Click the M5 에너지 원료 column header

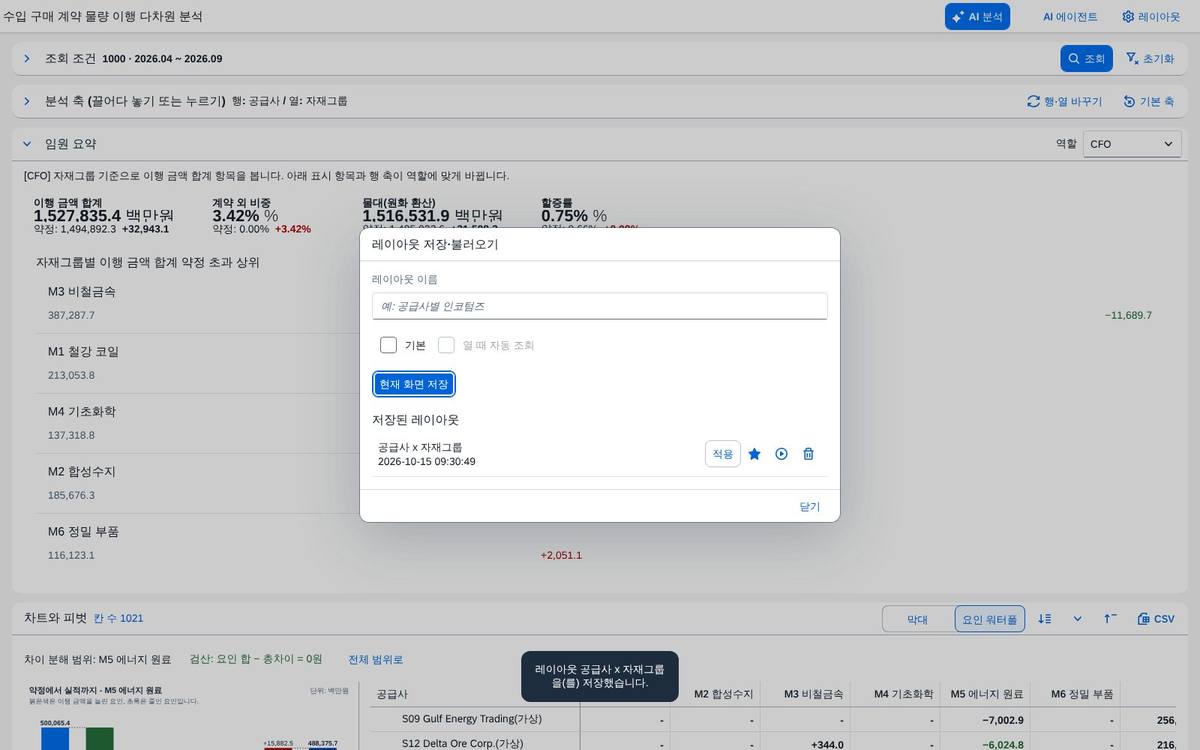point(986,694)
